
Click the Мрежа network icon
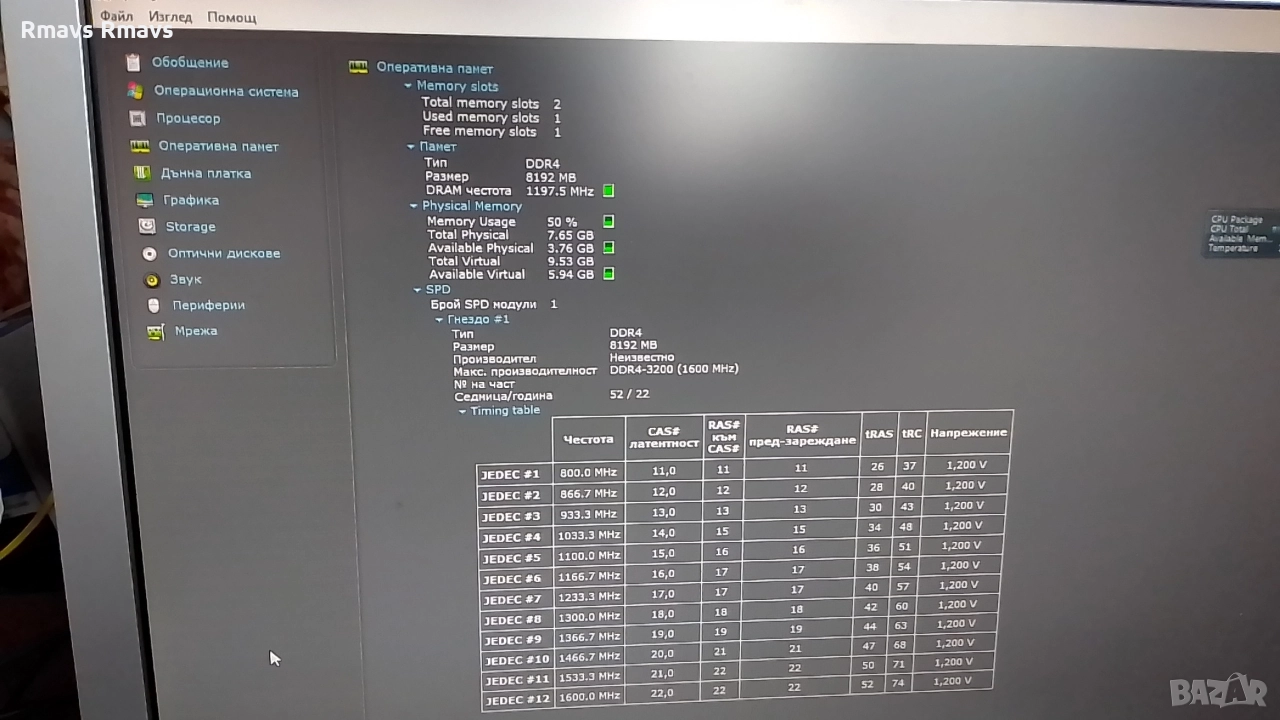154,331
